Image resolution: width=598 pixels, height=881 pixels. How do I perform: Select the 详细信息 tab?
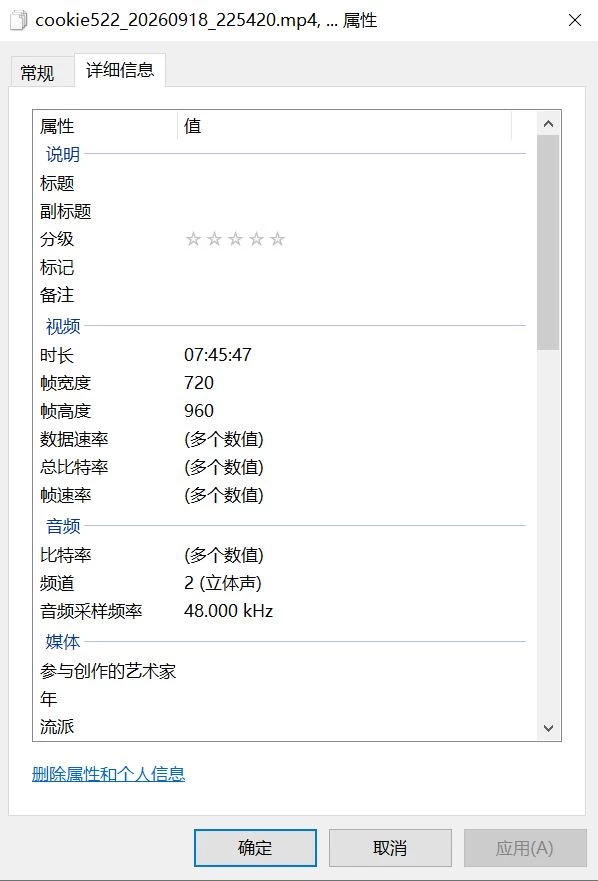click(x=120, y=70)
